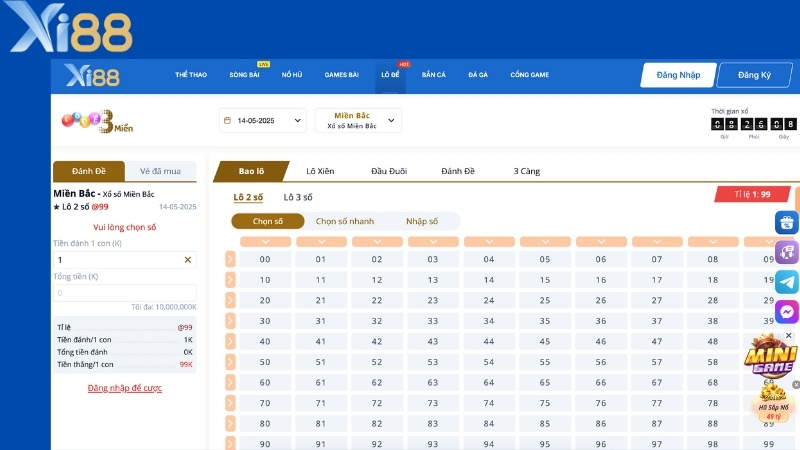Click the 3 Miền lottery logo
This screenshot has height=450, width=800.
point(97,121)
